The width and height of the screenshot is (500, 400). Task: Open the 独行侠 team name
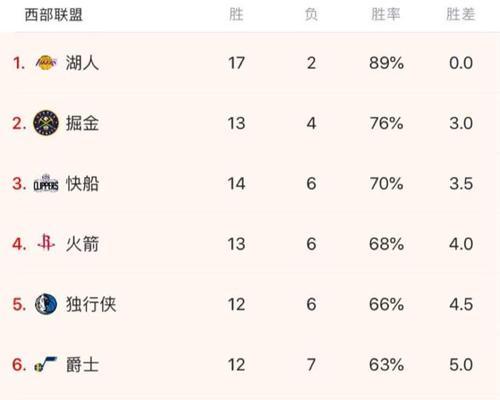[91, 304]
